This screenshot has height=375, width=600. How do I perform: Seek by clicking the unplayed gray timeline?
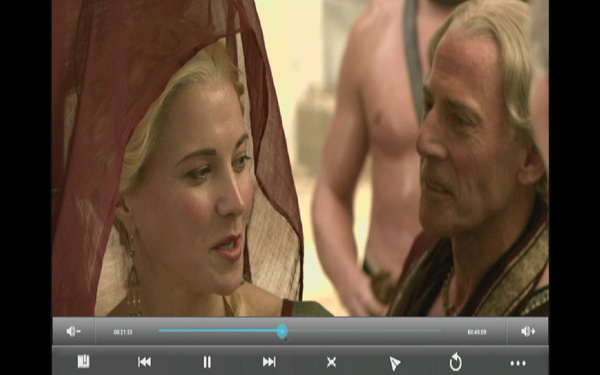point(364,331)
